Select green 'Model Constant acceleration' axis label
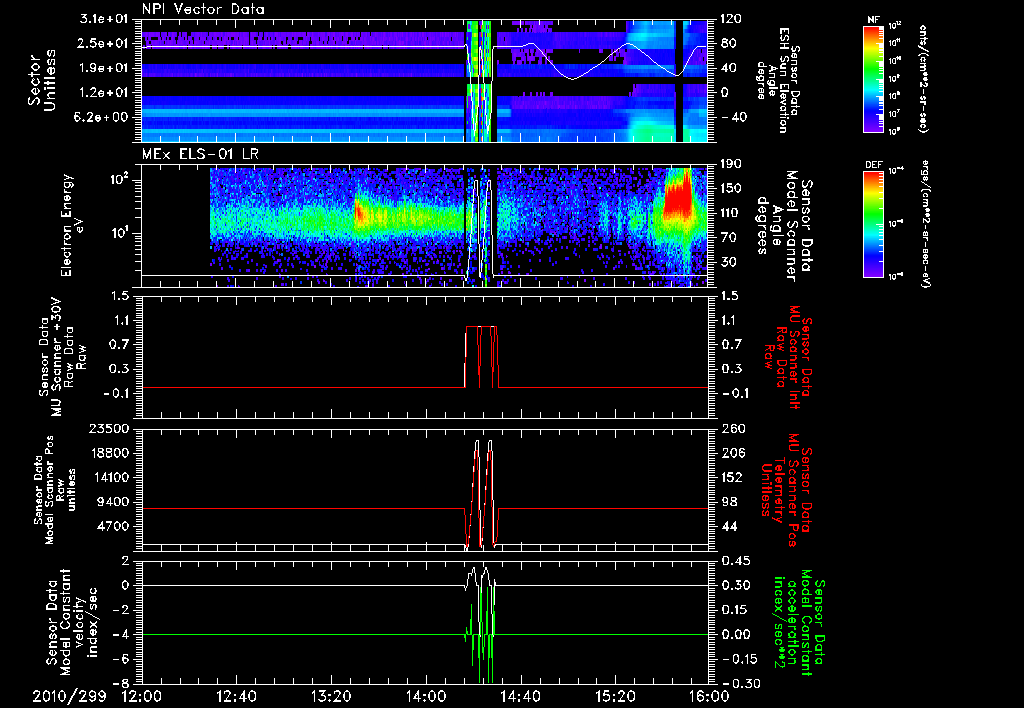 [x=798, y=622]
